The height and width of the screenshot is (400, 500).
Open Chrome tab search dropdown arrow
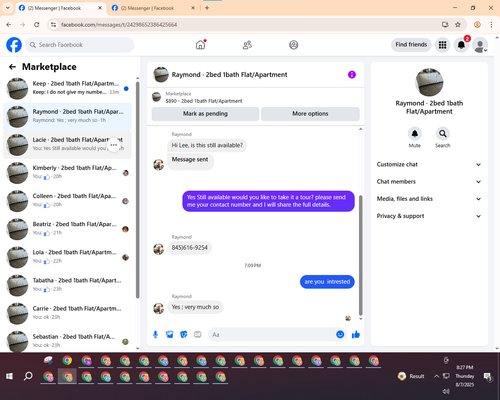(x=8, y=8)
